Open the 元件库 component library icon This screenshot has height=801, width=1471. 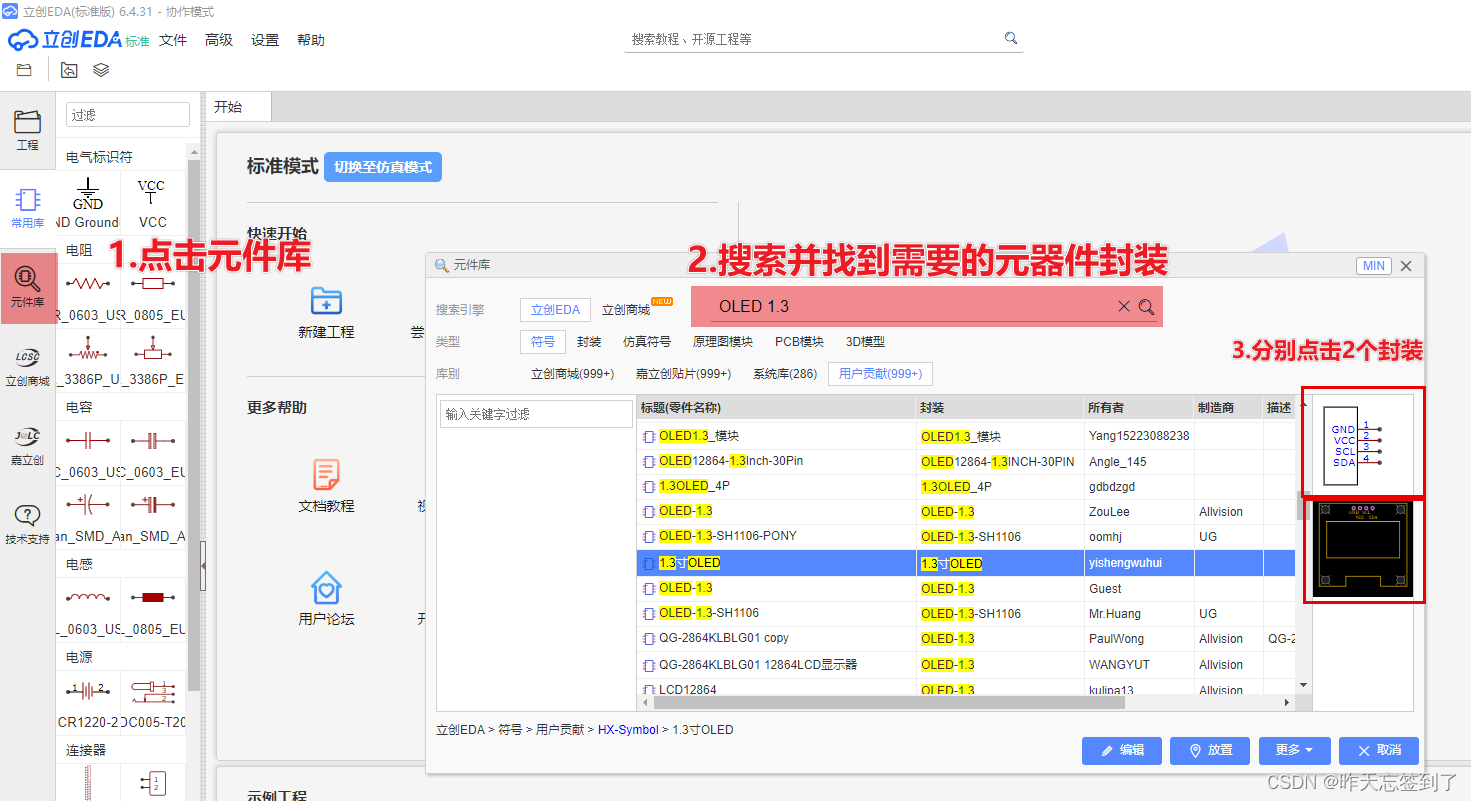click(28, 287)
